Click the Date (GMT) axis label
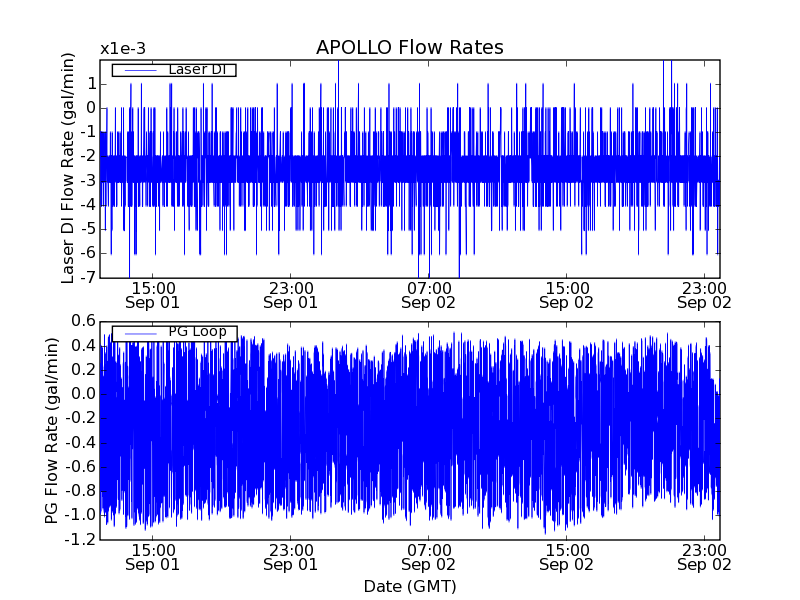Screen dimensions: 800x600 (x=410, y=587)
